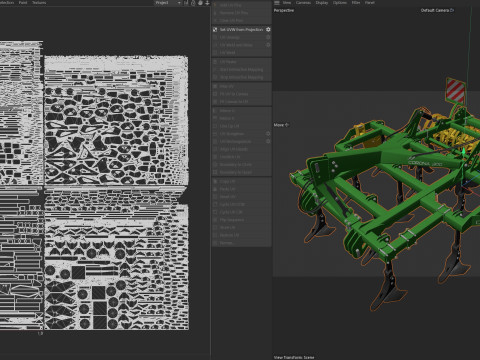
Task: Click Fit UV to Canvas icon
Action: pos(215,94)
